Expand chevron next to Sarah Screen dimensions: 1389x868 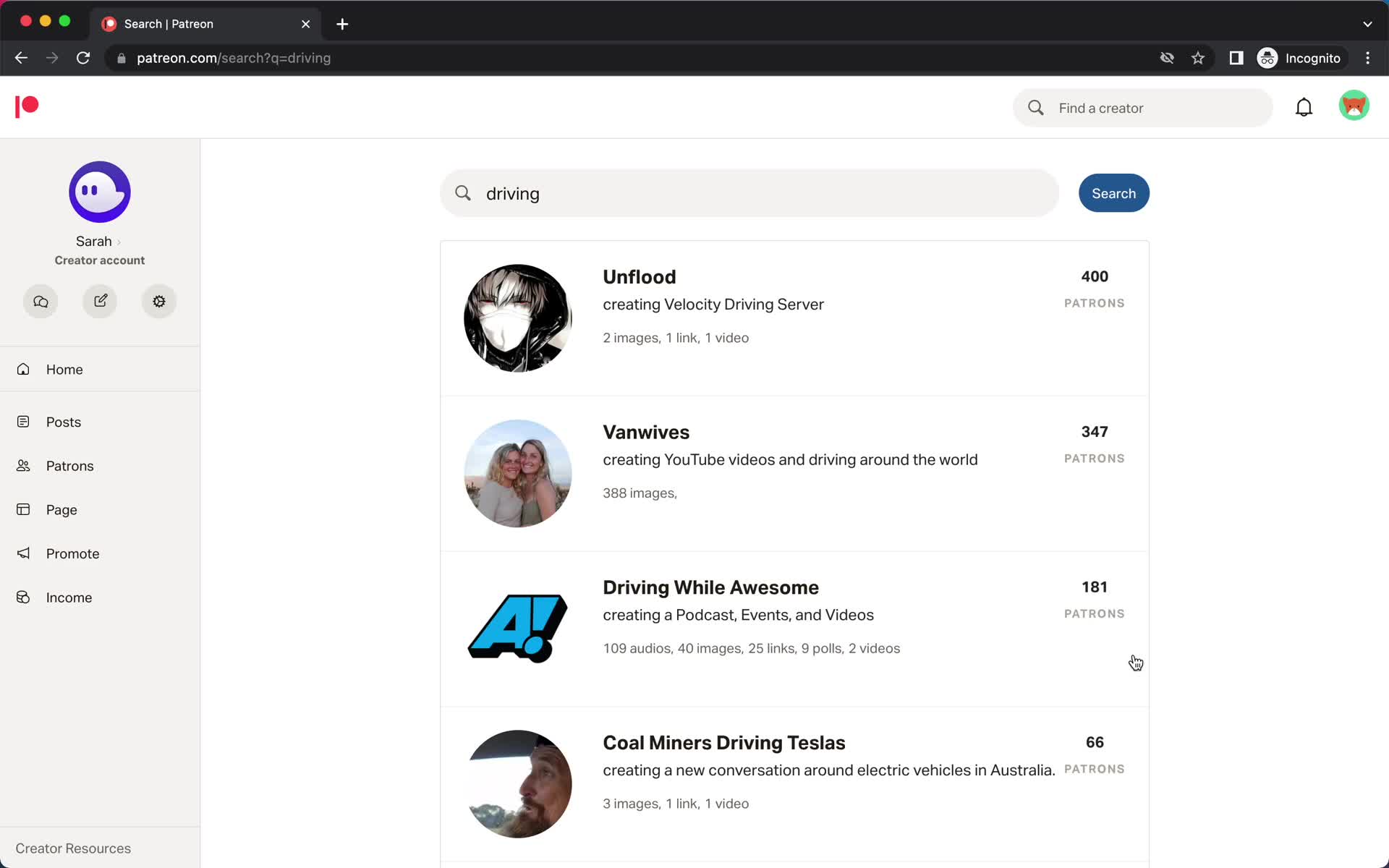tap(119, 242)
